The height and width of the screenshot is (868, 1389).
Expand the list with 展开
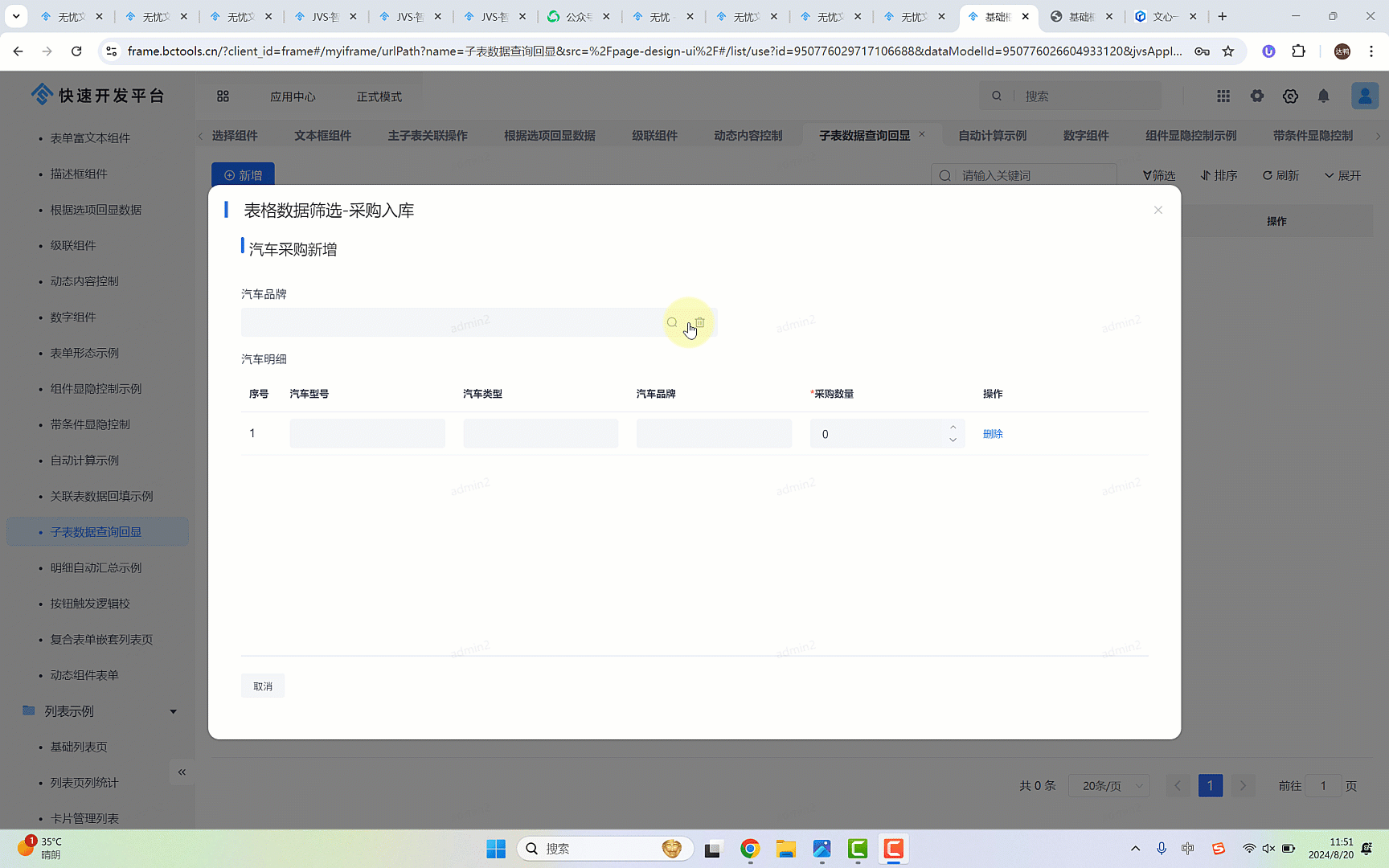pos(1343,175)
